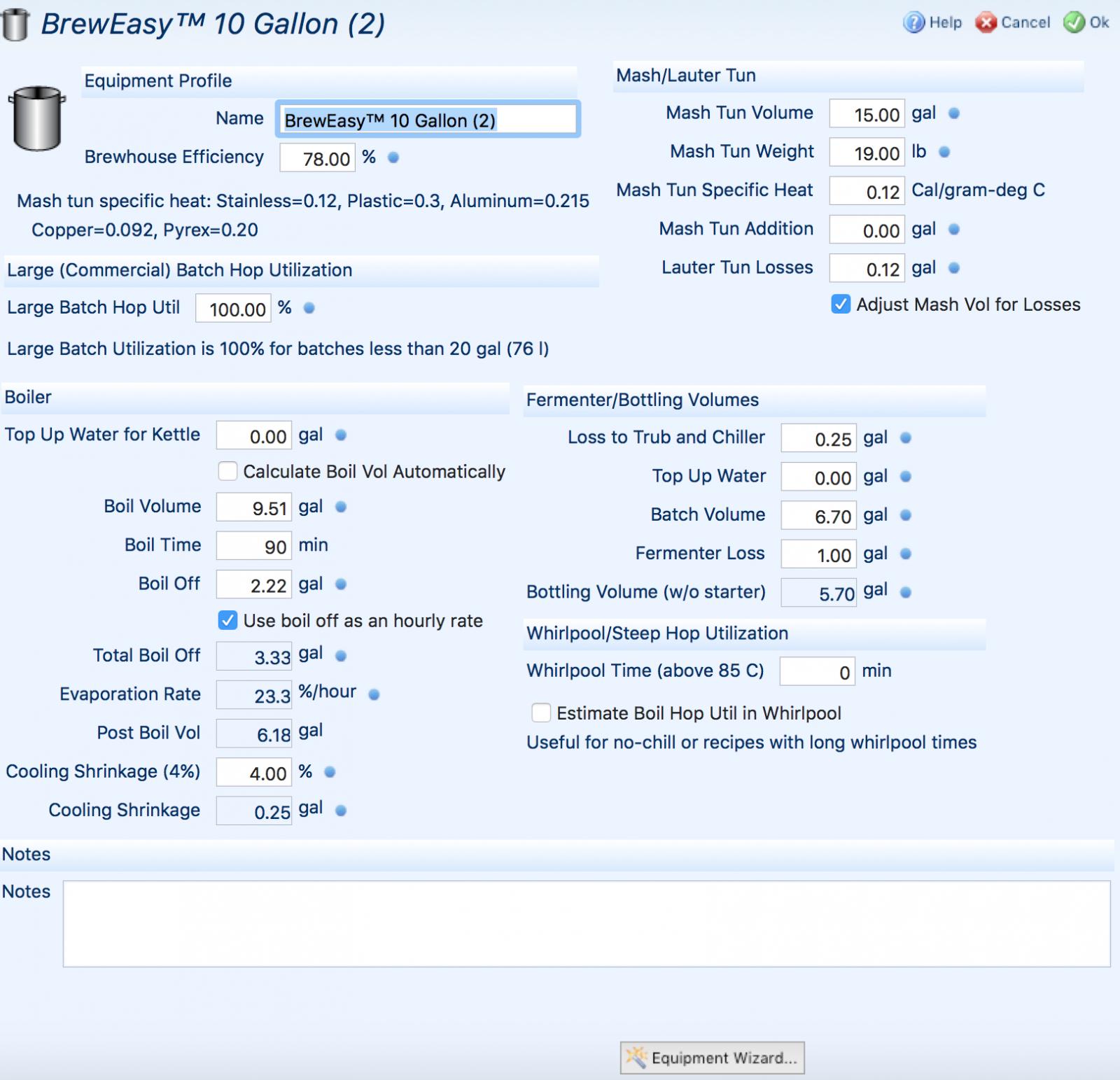The height and width of the screenshot is (1080, 1120).
Task: Click the Large Batch Hop Util field
Action: [x=233, y=308]
